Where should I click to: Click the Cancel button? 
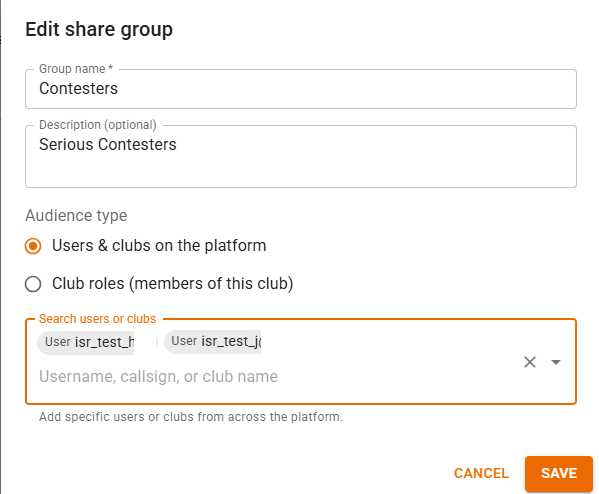click(481, 473)
